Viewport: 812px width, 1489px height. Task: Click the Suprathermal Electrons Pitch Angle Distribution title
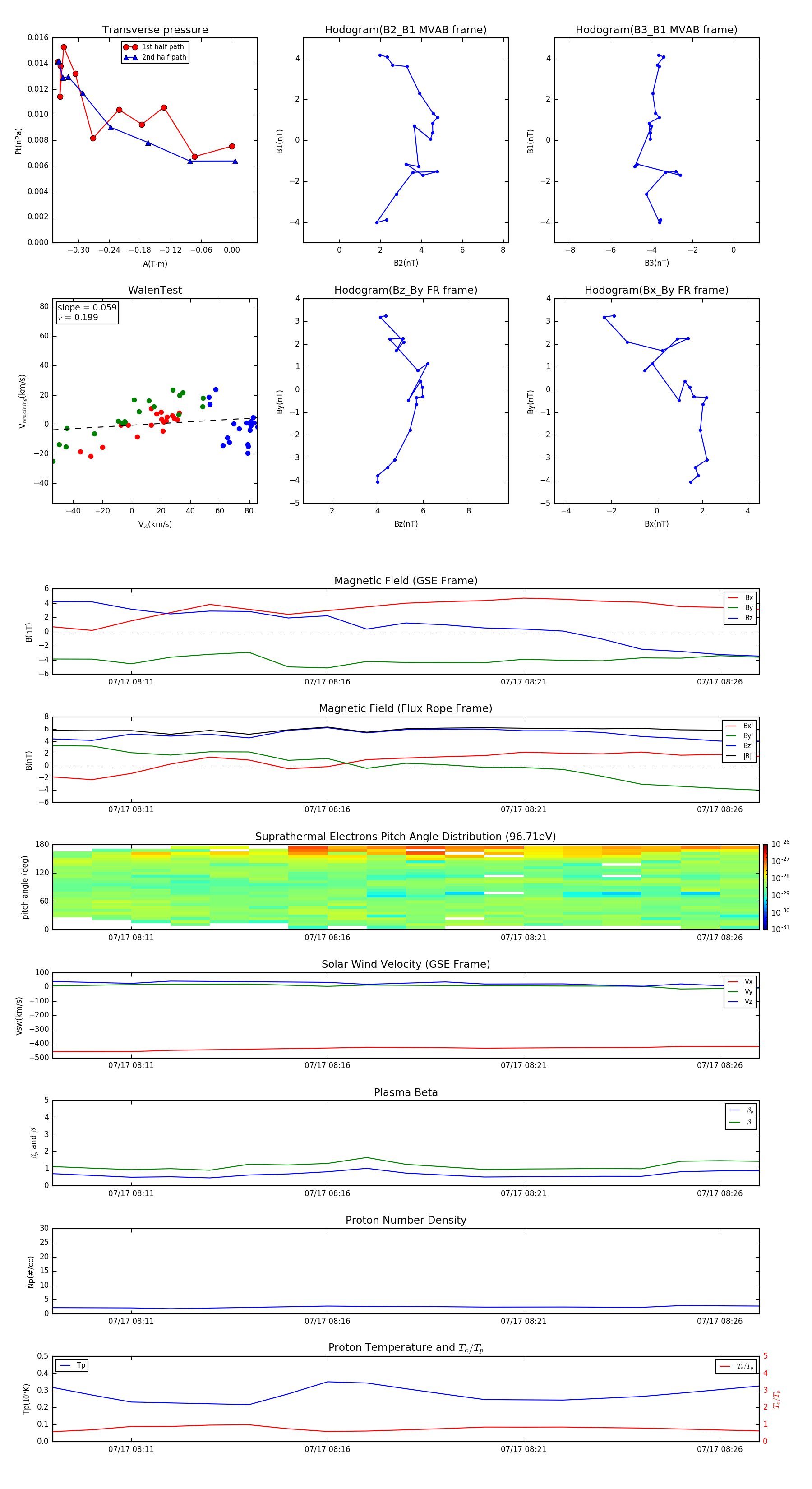(406, 837)
